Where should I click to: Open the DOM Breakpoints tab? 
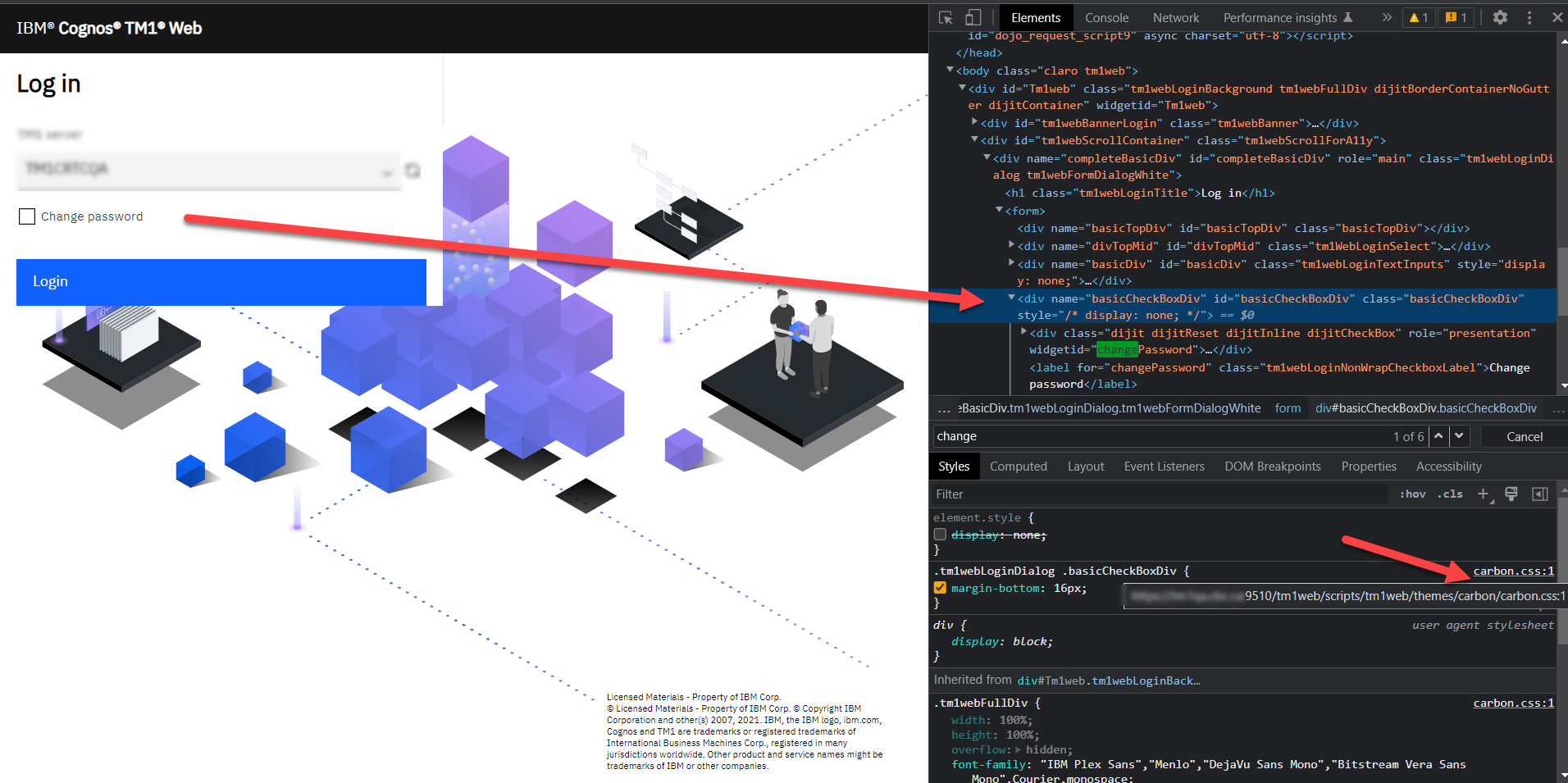1273,466
